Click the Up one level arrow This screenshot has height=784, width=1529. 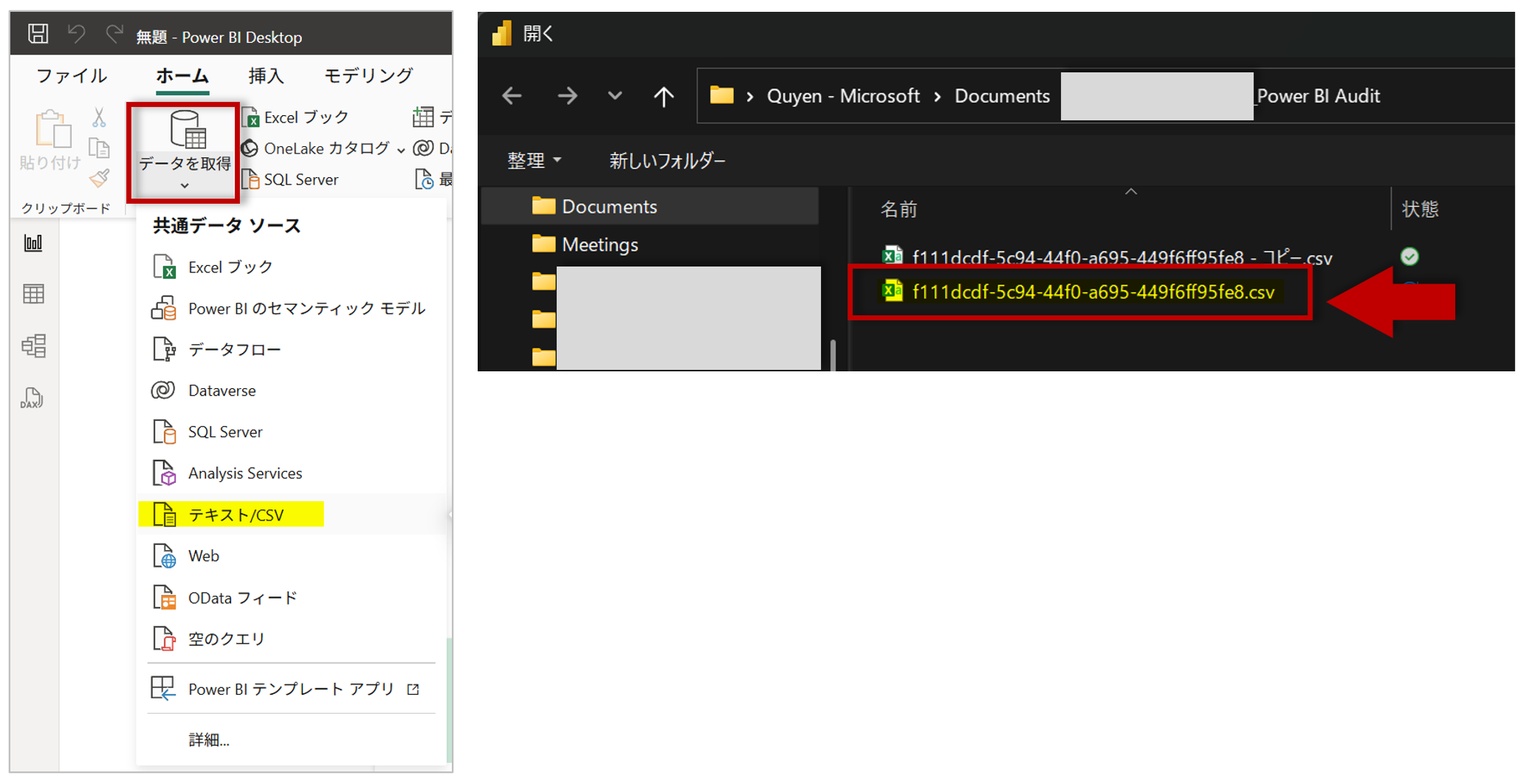pyautogui.click(x=664, y=96)
